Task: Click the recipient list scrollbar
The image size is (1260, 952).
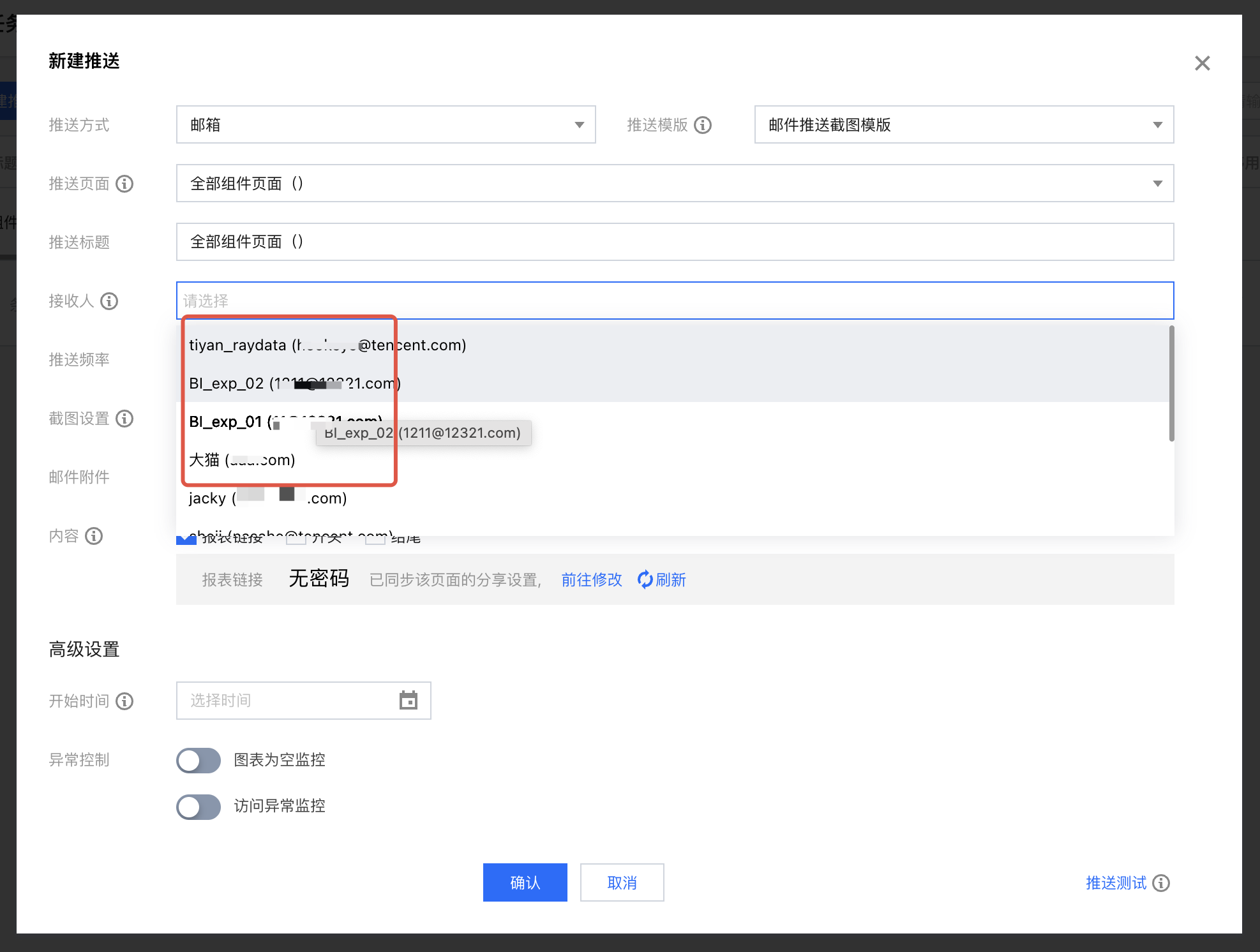Action: coord(1171,383)
